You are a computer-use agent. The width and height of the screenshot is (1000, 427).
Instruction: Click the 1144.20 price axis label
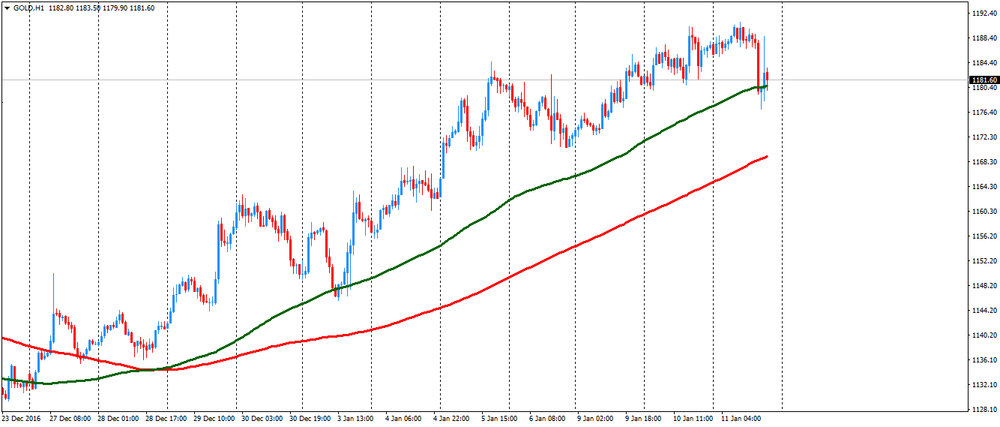point(983,310)
